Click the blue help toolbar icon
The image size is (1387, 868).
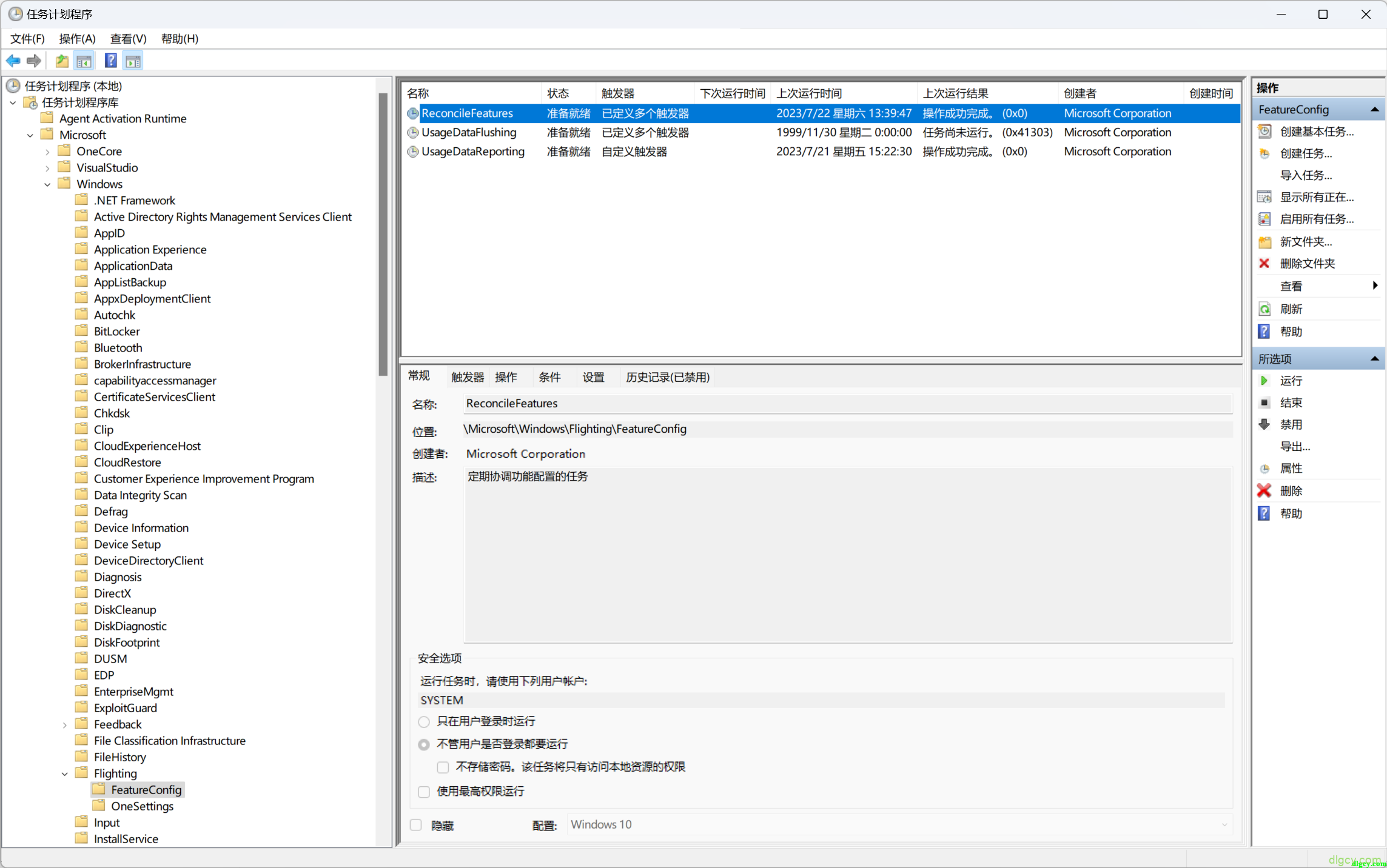click(x=110, y=61)
